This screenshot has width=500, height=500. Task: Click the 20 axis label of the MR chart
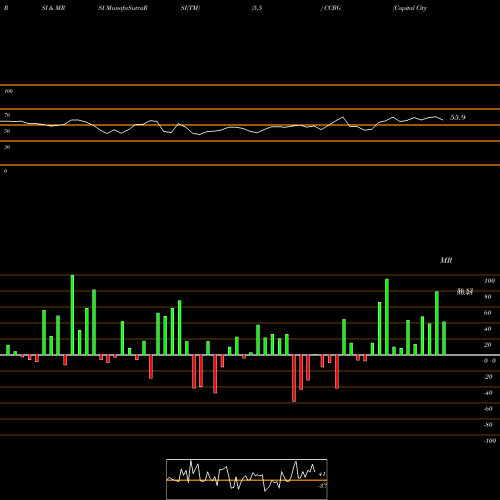tap(488, 345)
